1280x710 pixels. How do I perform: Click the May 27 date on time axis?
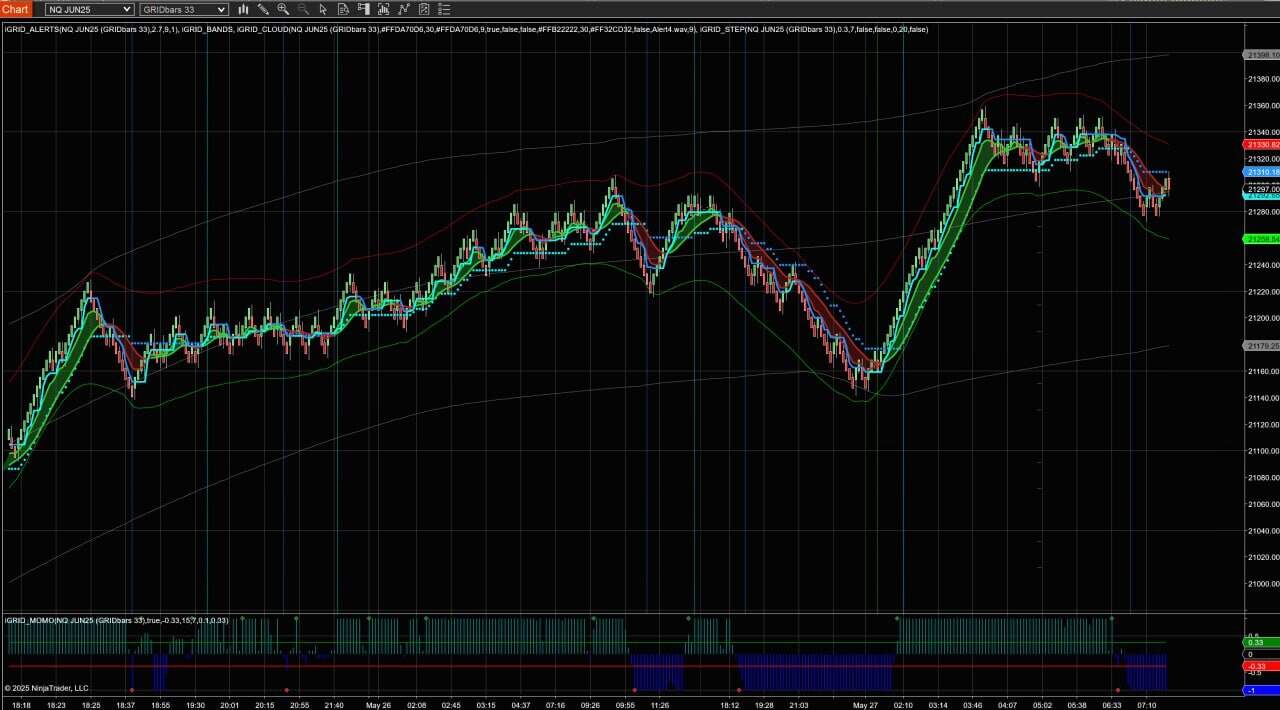click(864, 704)
